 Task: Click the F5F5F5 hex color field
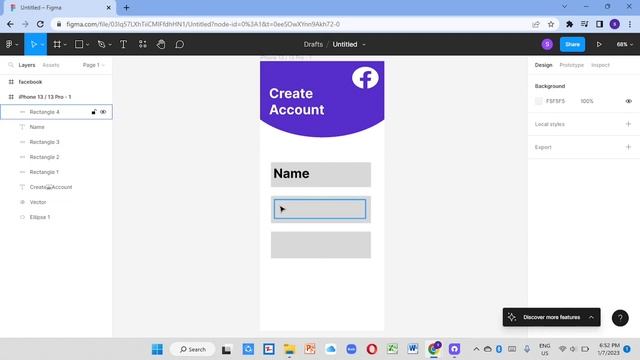555,101
